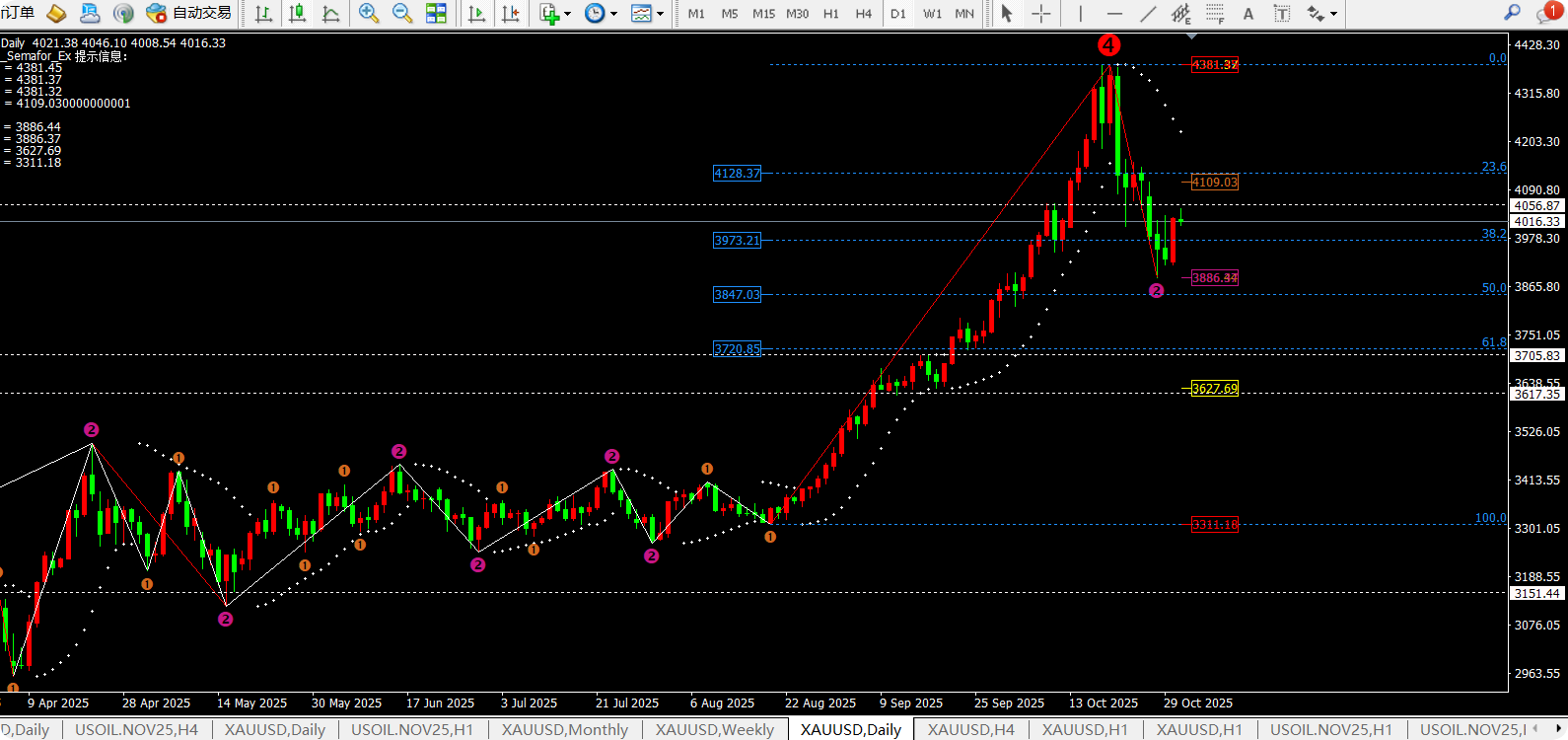
Task: Select the text label tool
Action: [1282, 14]
